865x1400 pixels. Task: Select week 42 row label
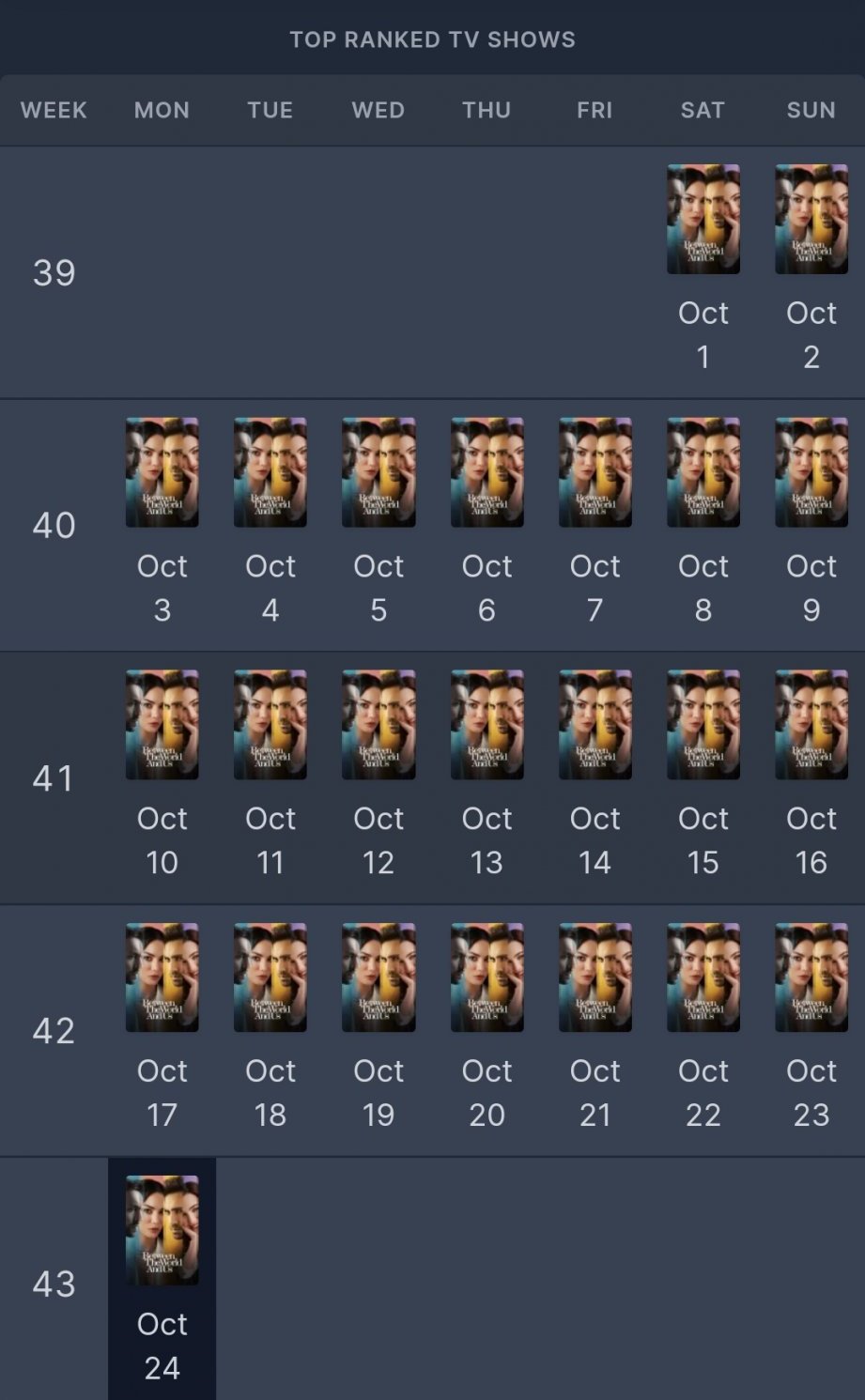[x=54, y=1031]
